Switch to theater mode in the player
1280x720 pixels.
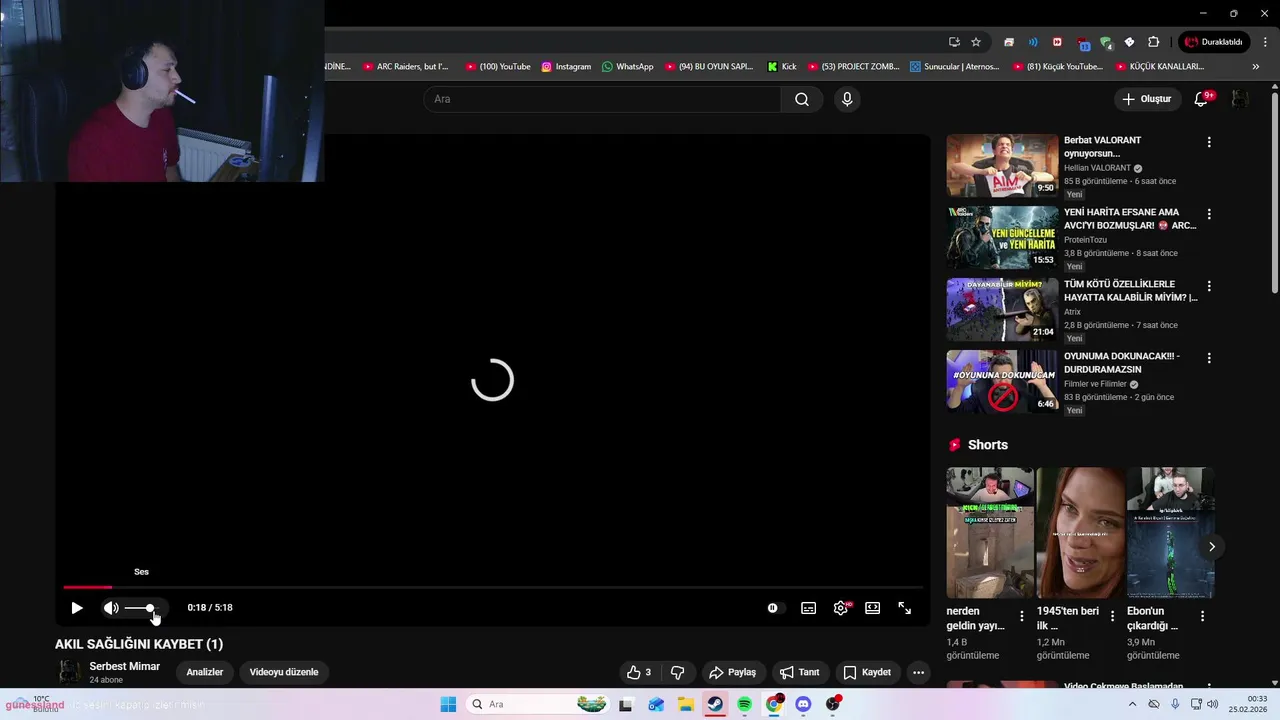(x=873, y=608)
